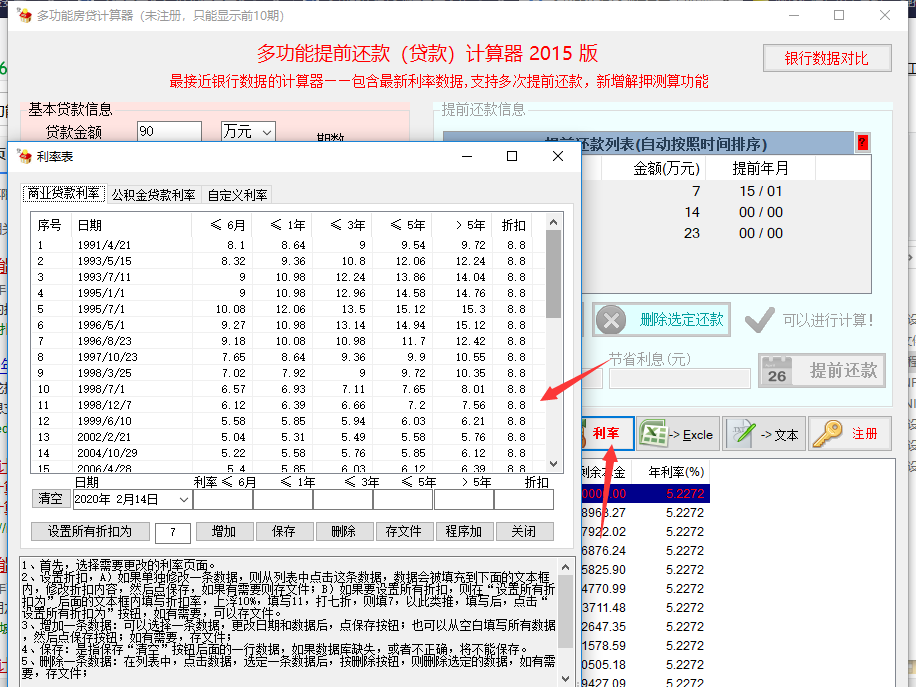Viewport: 916px width, 687px height.
Task: Close the 利率表 dialog with X
Action: coord(558,156)
